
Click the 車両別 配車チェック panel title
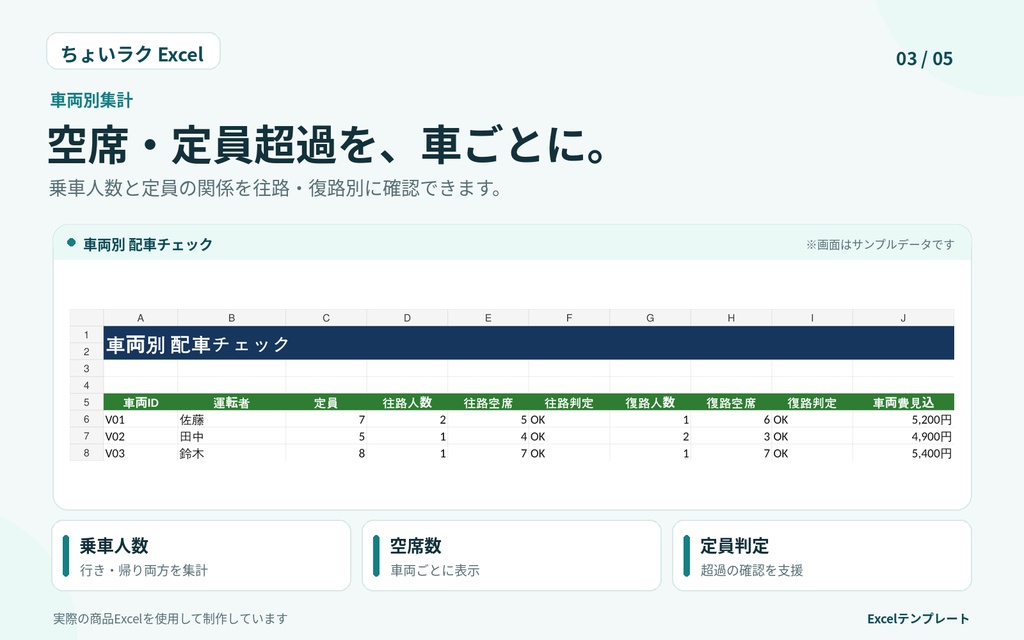148,244
